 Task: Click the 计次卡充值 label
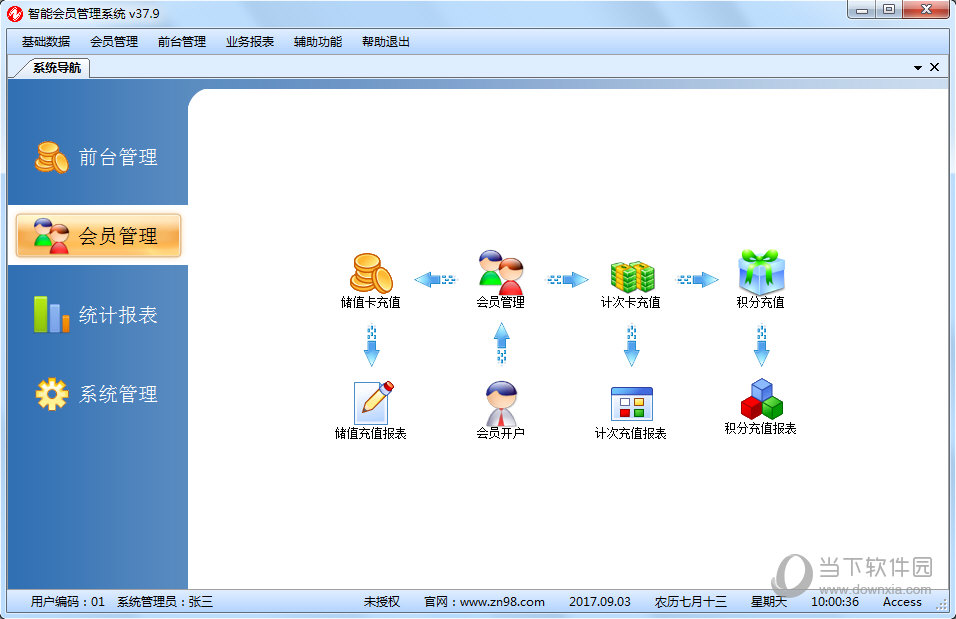click(631, 302)
